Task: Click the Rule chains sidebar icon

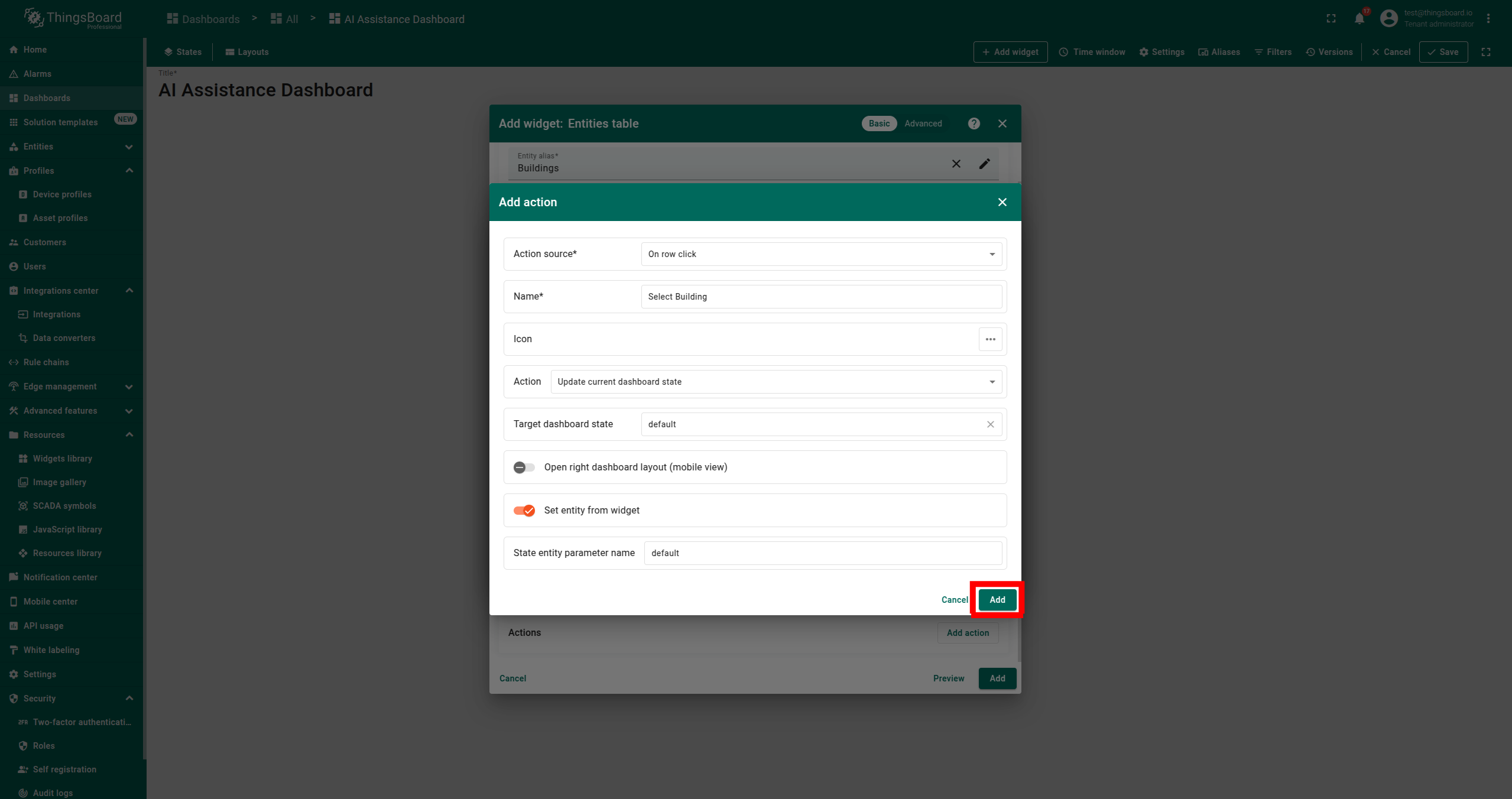Action: coord(14,362)
